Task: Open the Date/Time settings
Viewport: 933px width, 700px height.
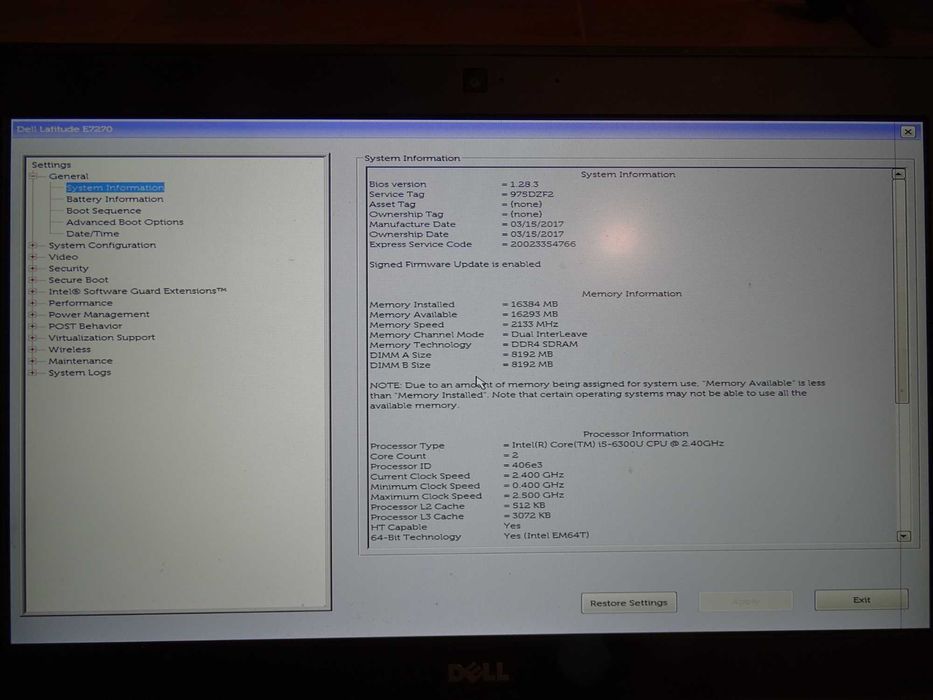Action: [x=93, y=234]
